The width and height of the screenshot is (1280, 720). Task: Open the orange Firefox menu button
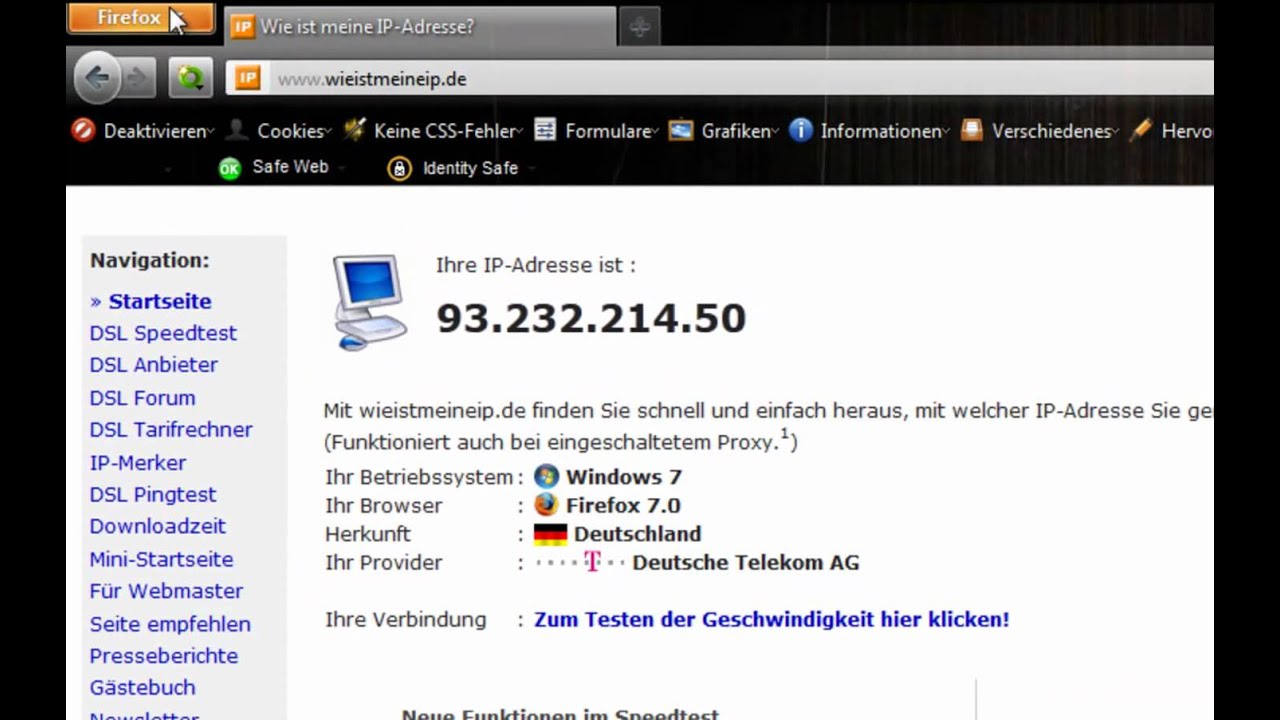140,18
